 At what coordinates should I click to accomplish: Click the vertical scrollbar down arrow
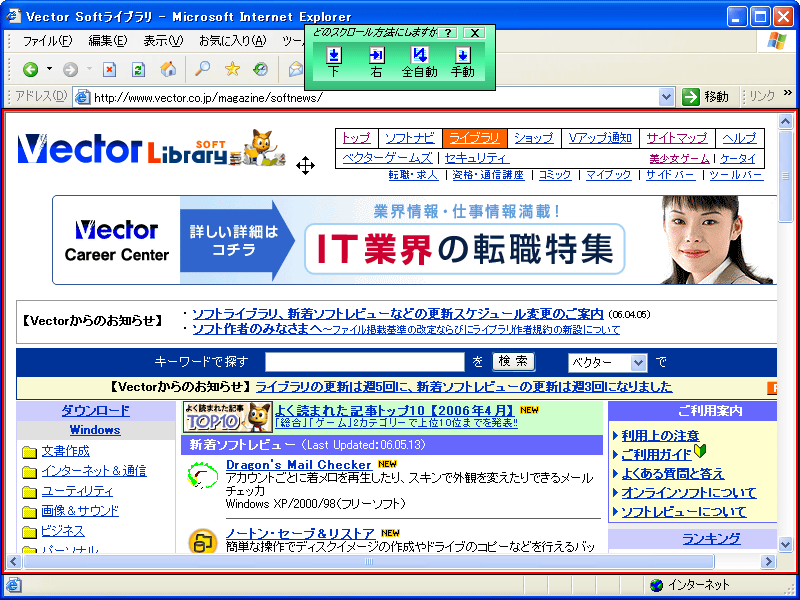[786, 545]
